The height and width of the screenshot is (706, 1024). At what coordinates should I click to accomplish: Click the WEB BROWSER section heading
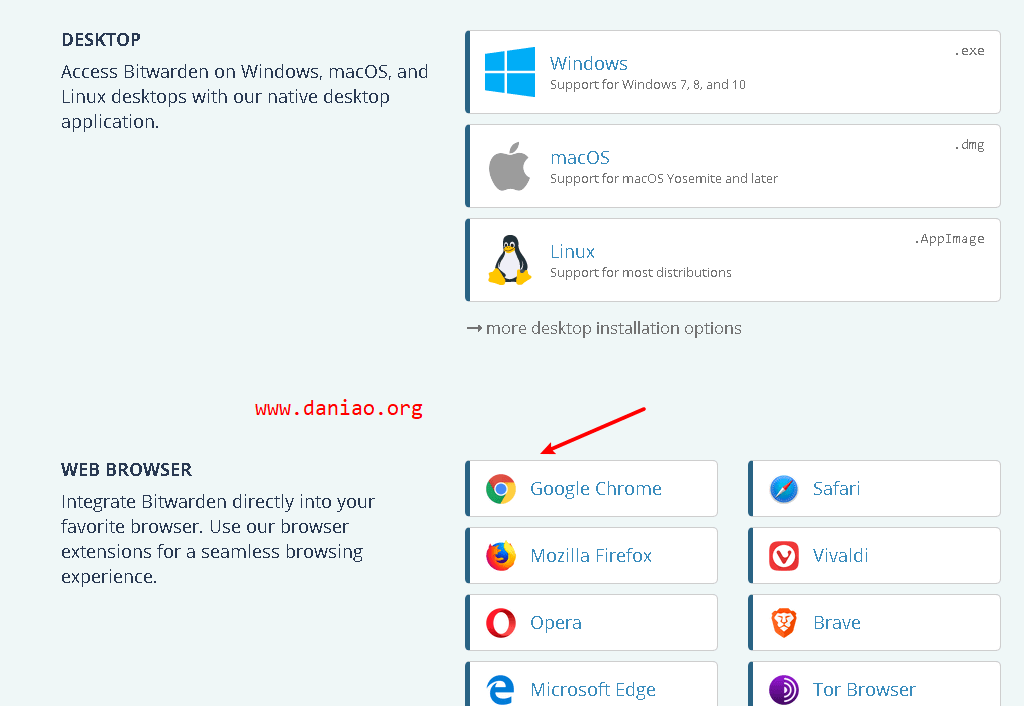127,470
